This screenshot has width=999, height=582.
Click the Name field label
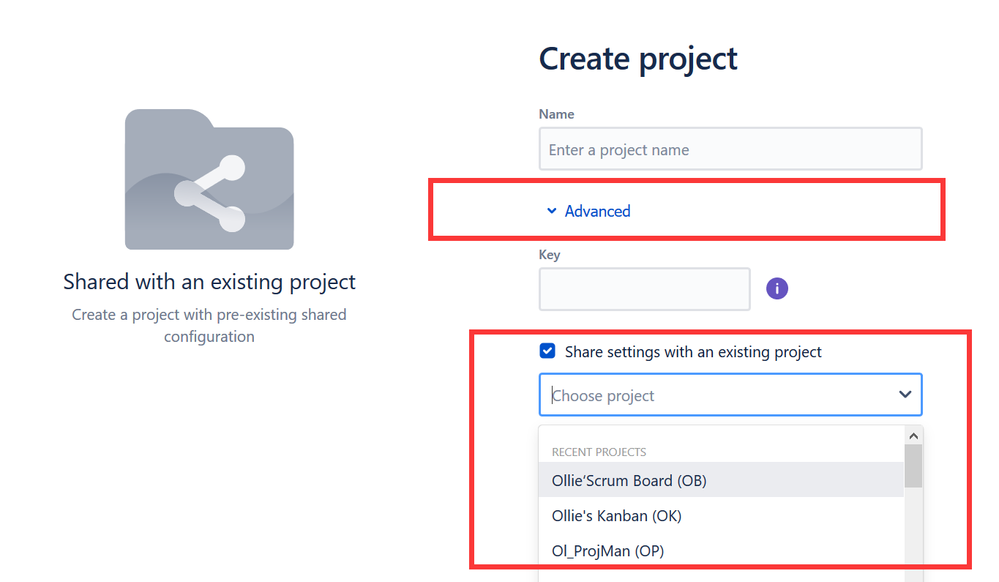tap(556, 114)
